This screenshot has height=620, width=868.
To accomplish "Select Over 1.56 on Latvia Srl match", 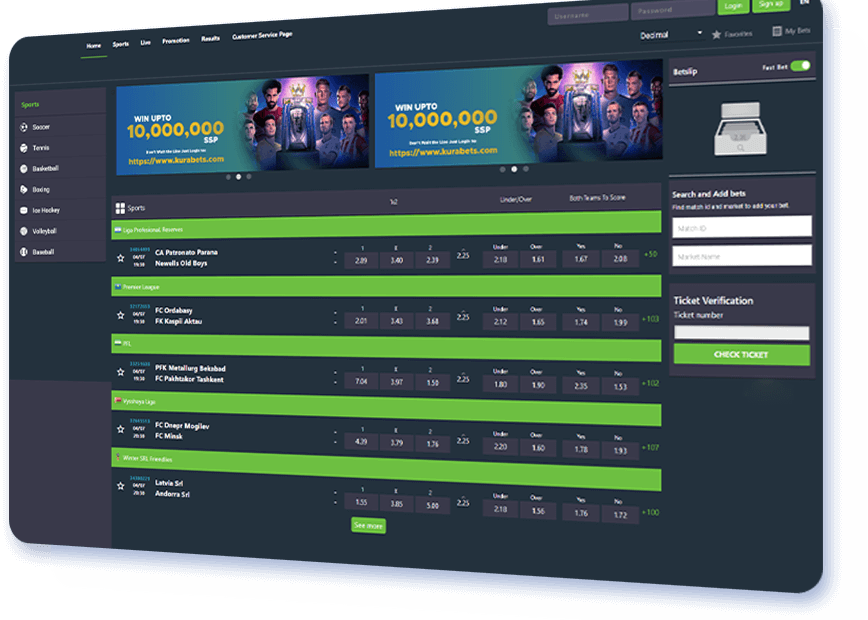I will tap(538, 511).
